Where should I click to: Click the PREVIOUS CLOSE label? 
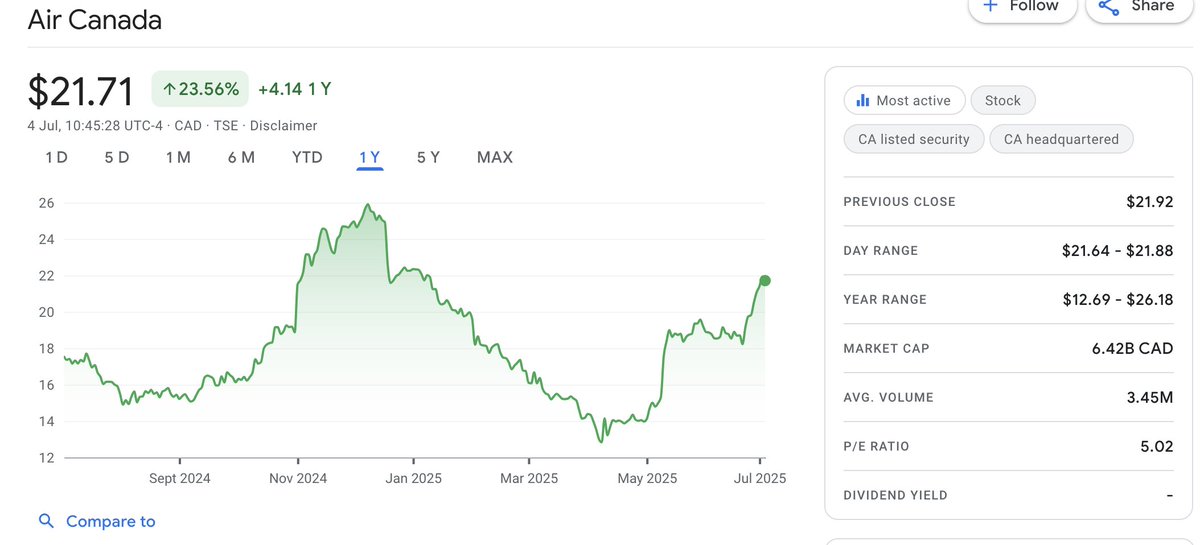tap(900, 202)
